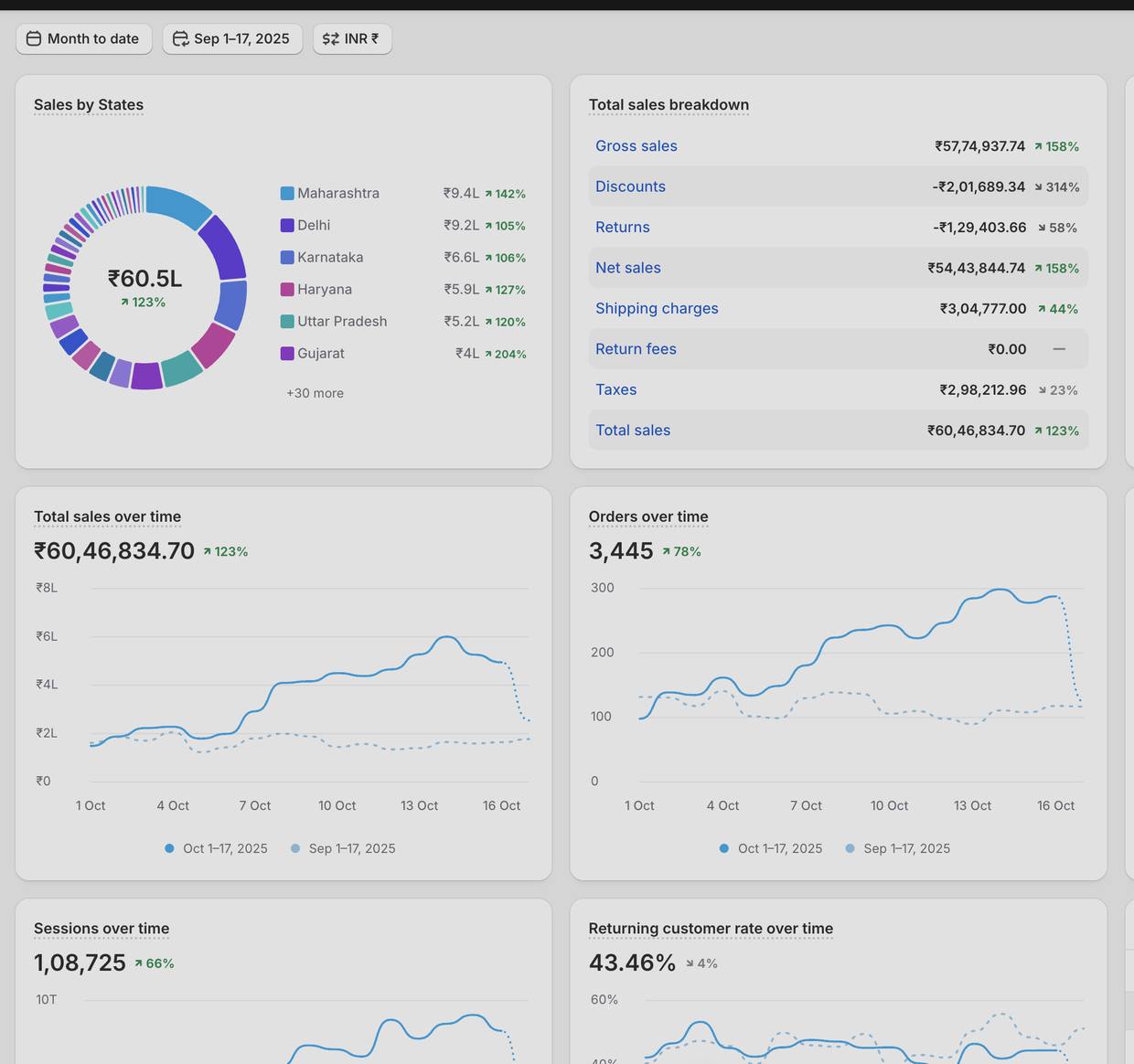1134x1064 pixels.
Task: Click the 123% indicator under ₹60.5L donut total
Action: click(144, 303)
